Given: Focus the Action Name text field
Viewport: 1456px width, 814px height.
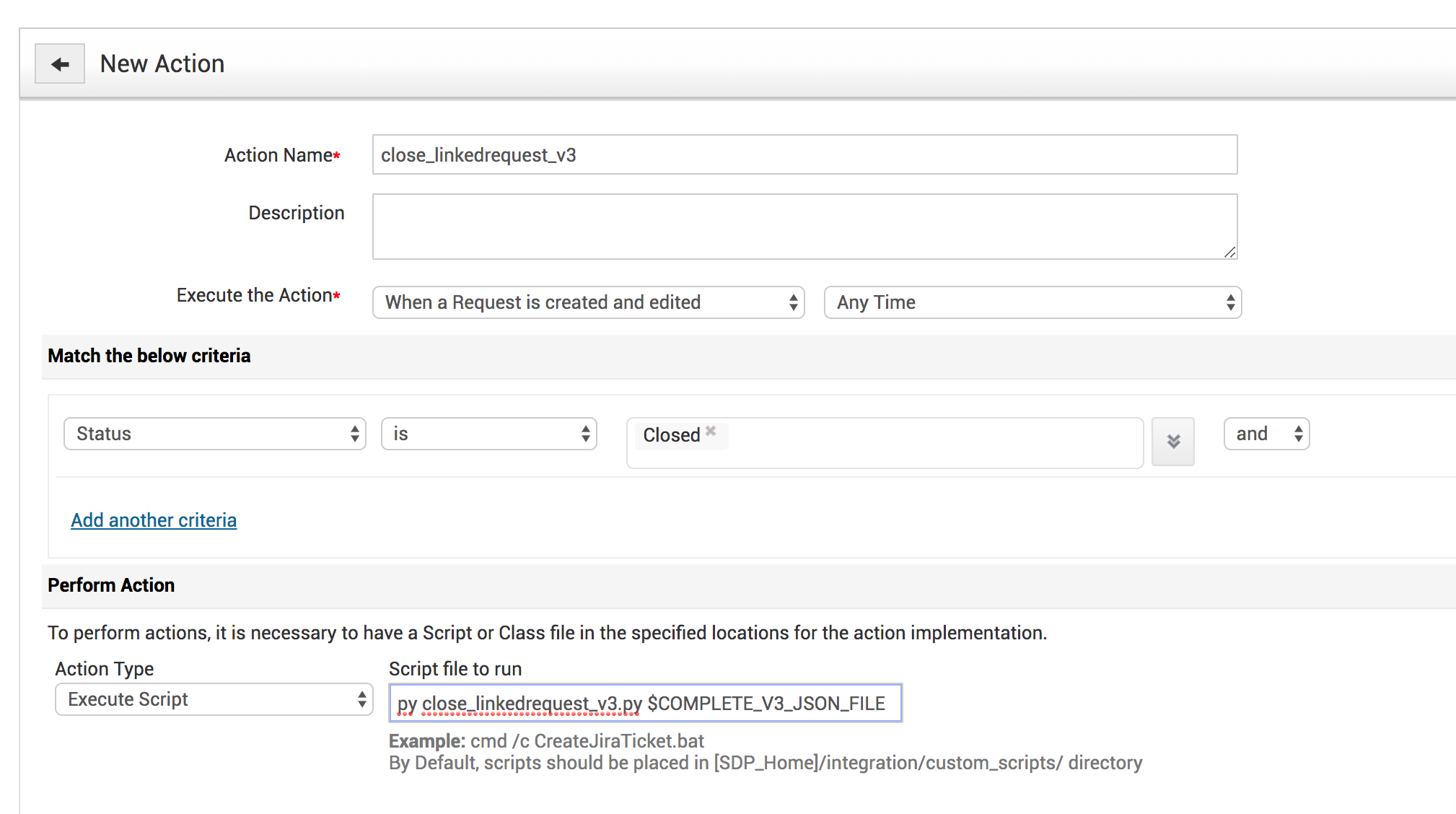Looking at the screenshot, I should point(804,154).
